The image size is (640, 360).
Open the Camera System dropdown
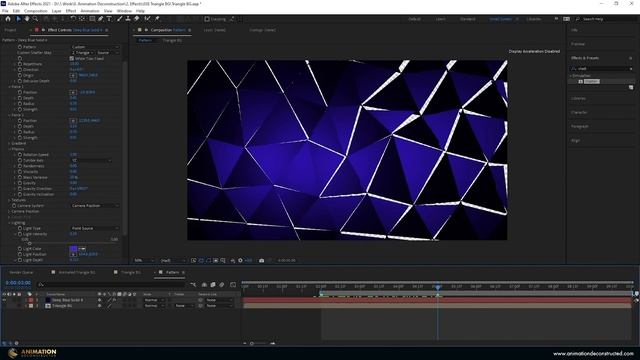(x=95, y=206)
